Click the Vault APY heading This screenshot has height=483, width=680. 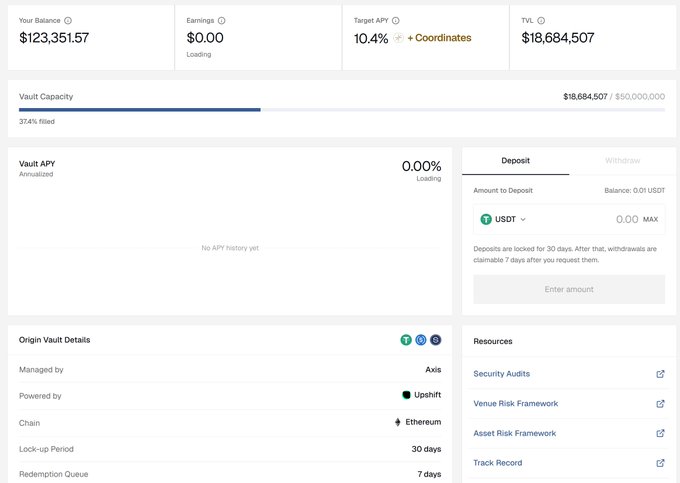pyautogui.click(x=37, y=164)
